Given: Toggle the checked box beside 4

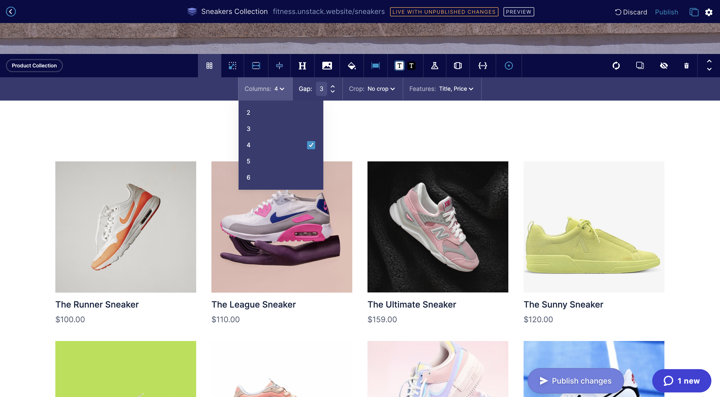Looking at the screenshot, I should point(311,145).
